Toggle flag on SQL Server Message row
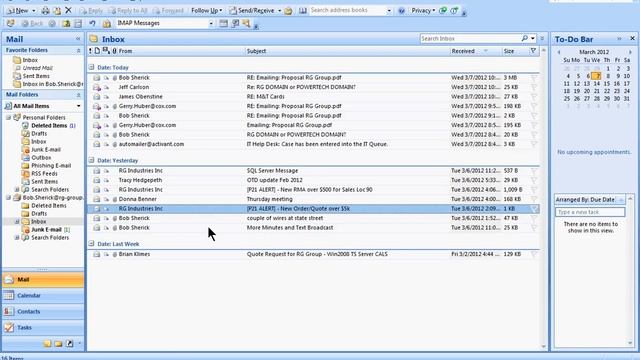This screenshot has width=640, height=360. (534, 171)
